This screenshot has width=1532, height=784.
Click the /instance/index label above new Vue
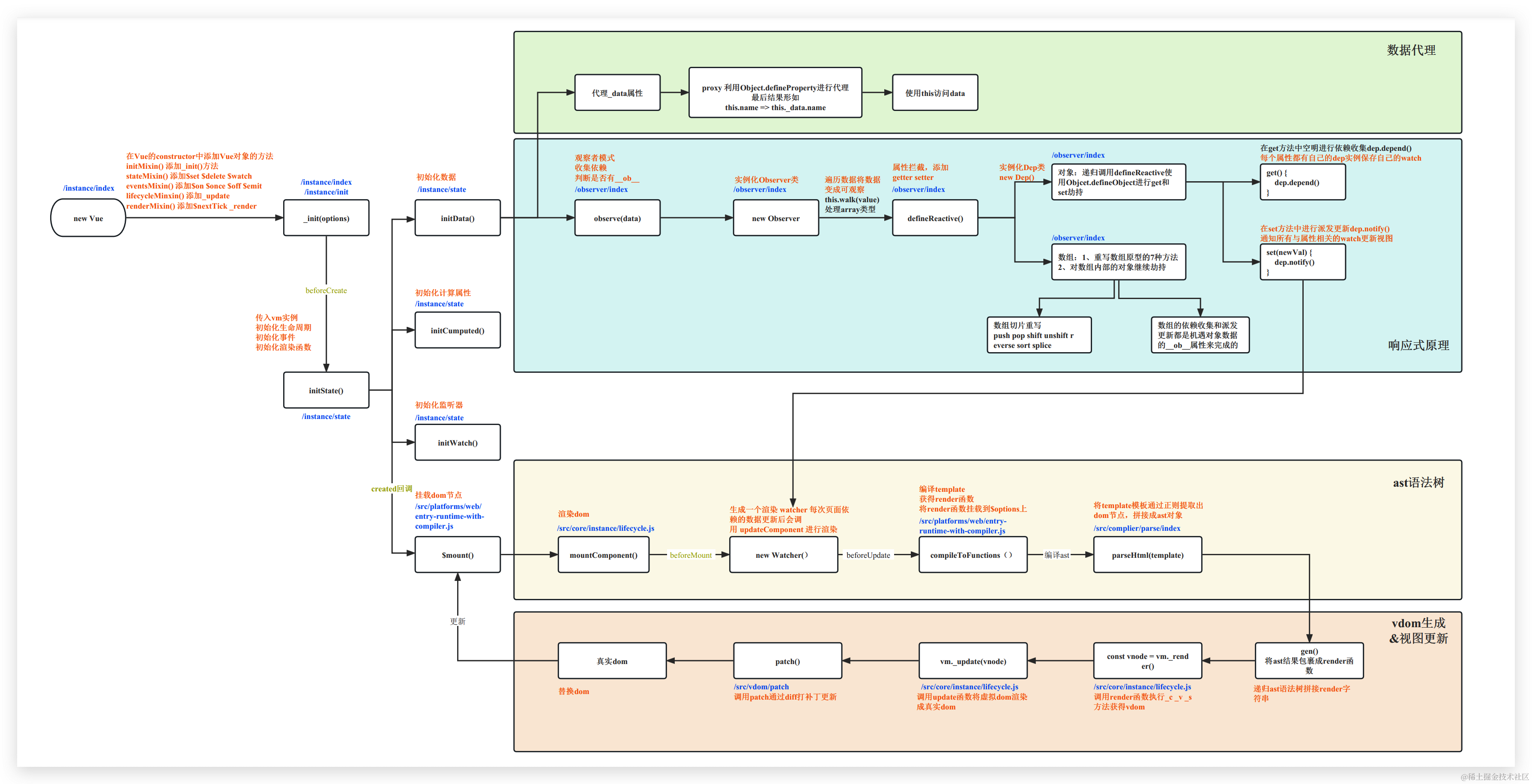pos(89,188)
